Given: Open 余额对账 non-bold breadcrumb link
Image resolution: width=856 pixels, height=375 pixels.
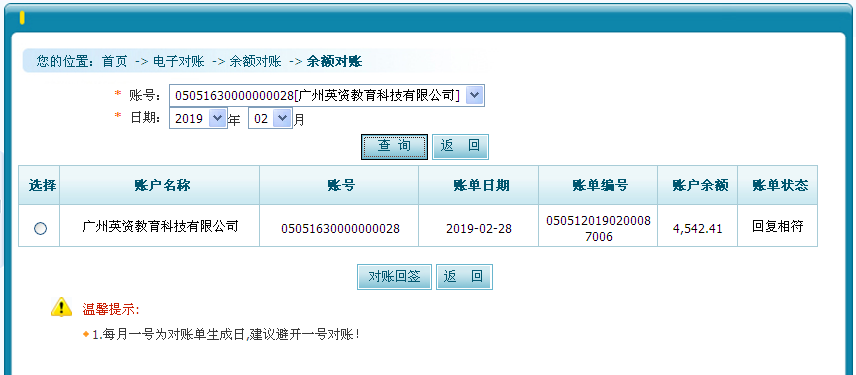Looking at the screenshot, I should pyautogui.click(x=255, y=61).
